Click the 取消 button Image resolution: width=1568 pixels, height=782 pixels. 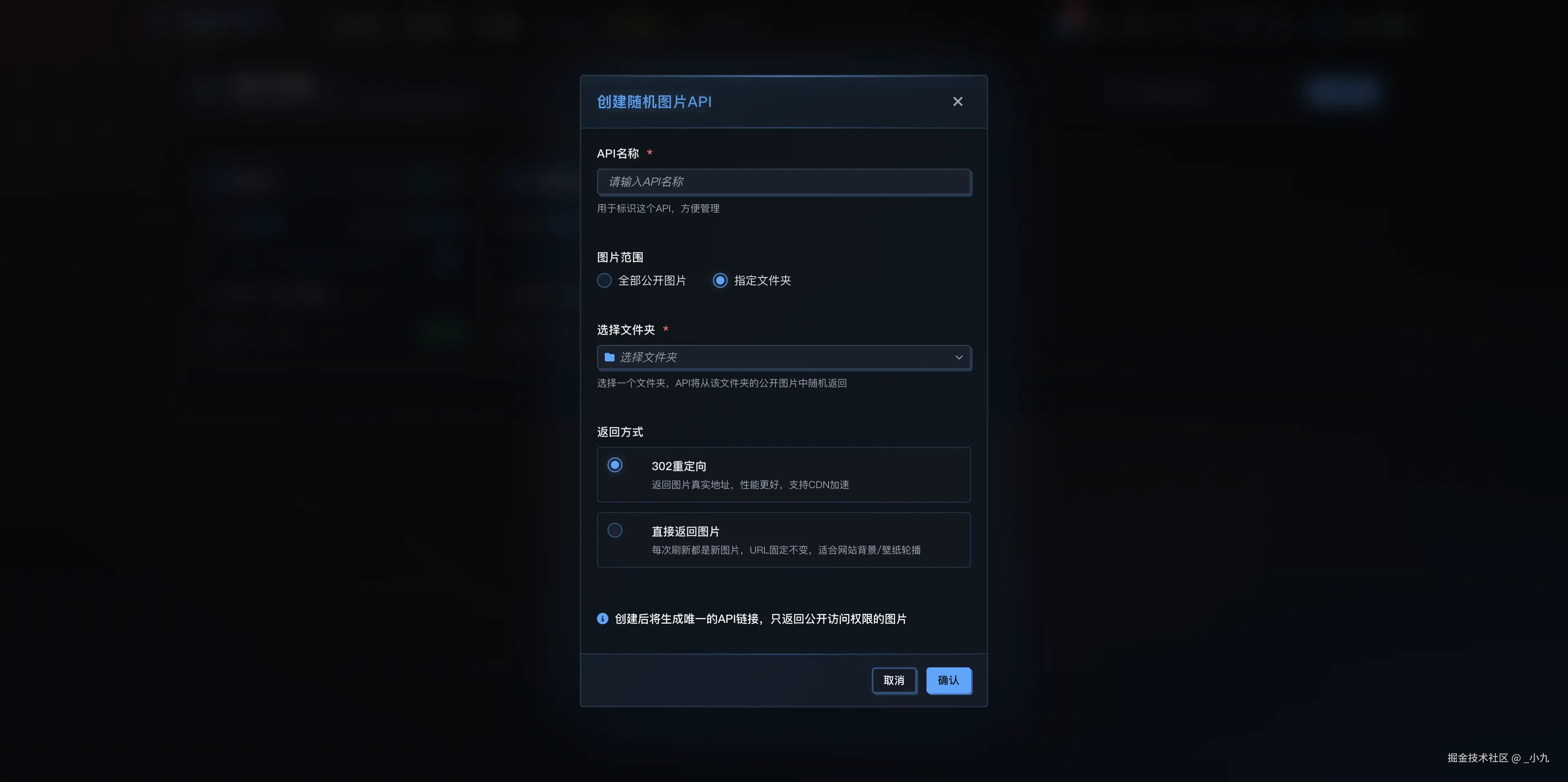(x=893, y=680)
